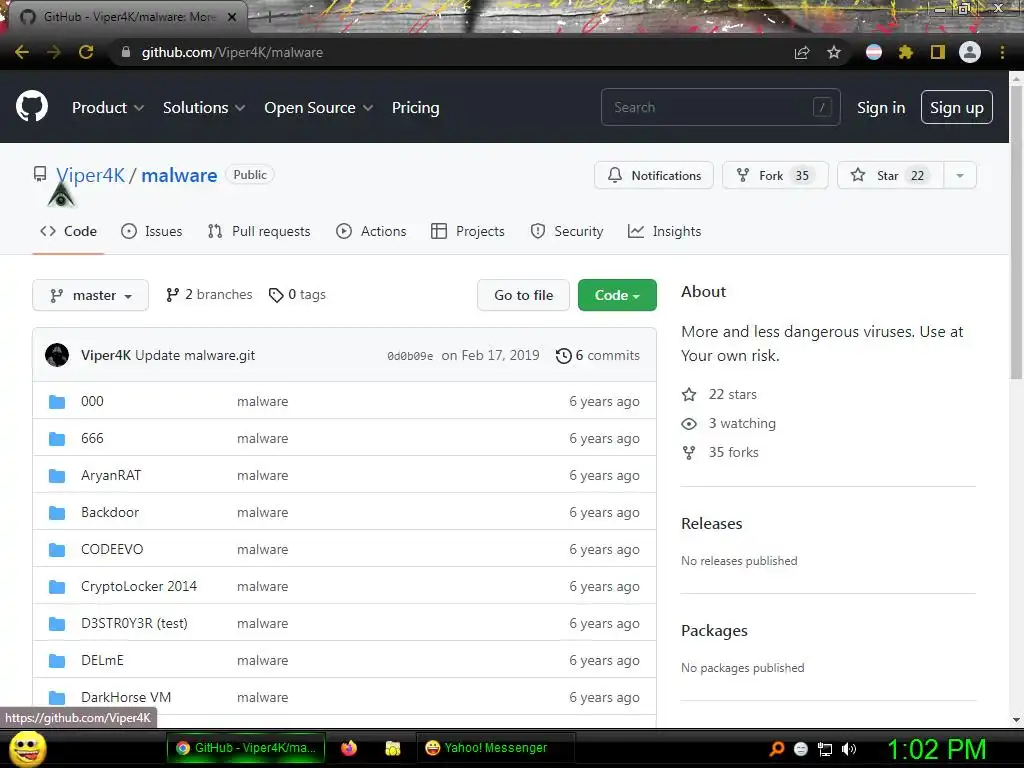Fork the repository with Fork button

tap(775, 176)
